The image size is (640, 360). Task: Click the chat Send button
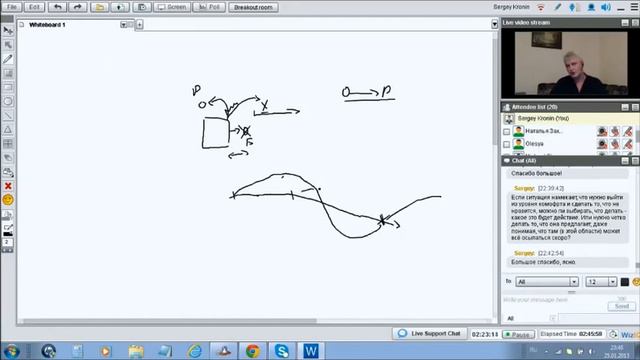point(621,306)
